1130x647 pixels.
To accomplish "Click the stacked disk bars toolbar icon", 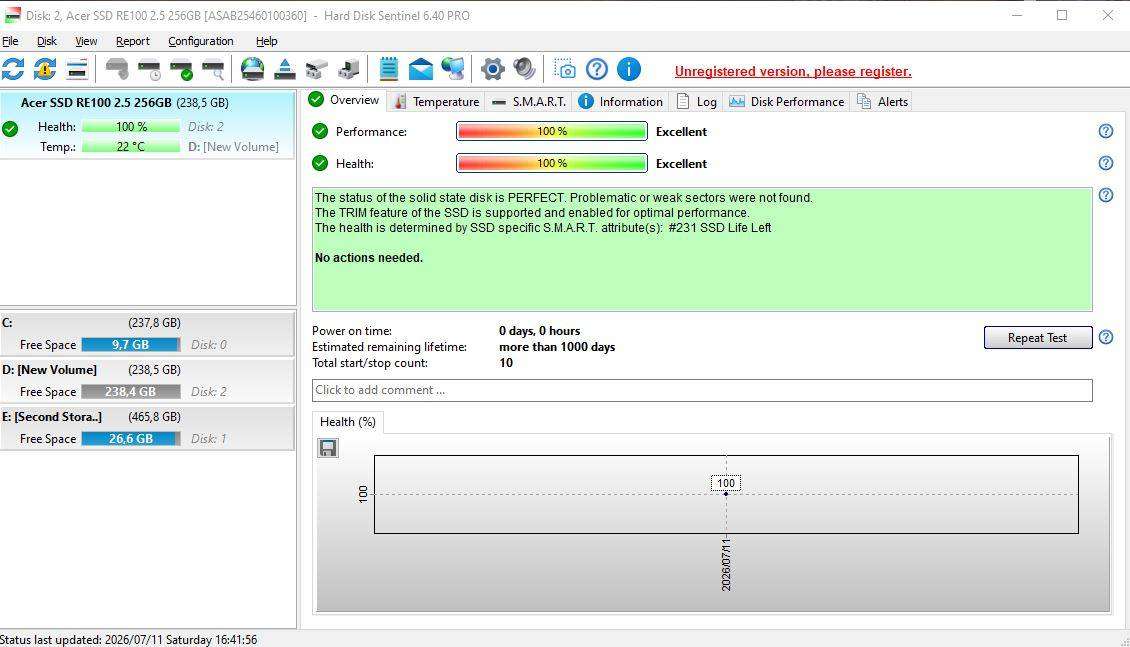I will [x=76, y=69].
